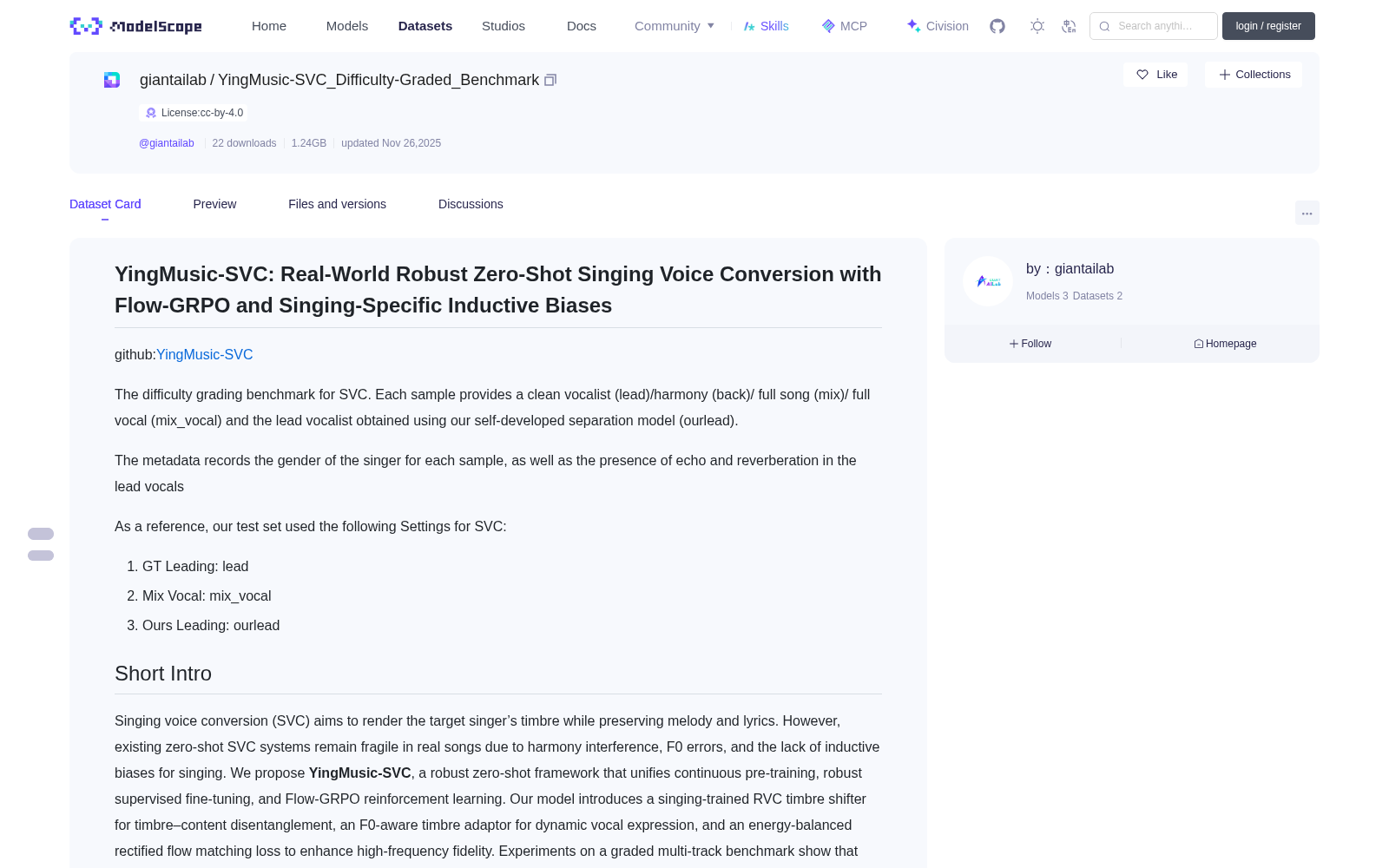The image size is (1389, 868).
Task: Open the Discussions tab
Action: pyautogui.click(x=471, y=204)
